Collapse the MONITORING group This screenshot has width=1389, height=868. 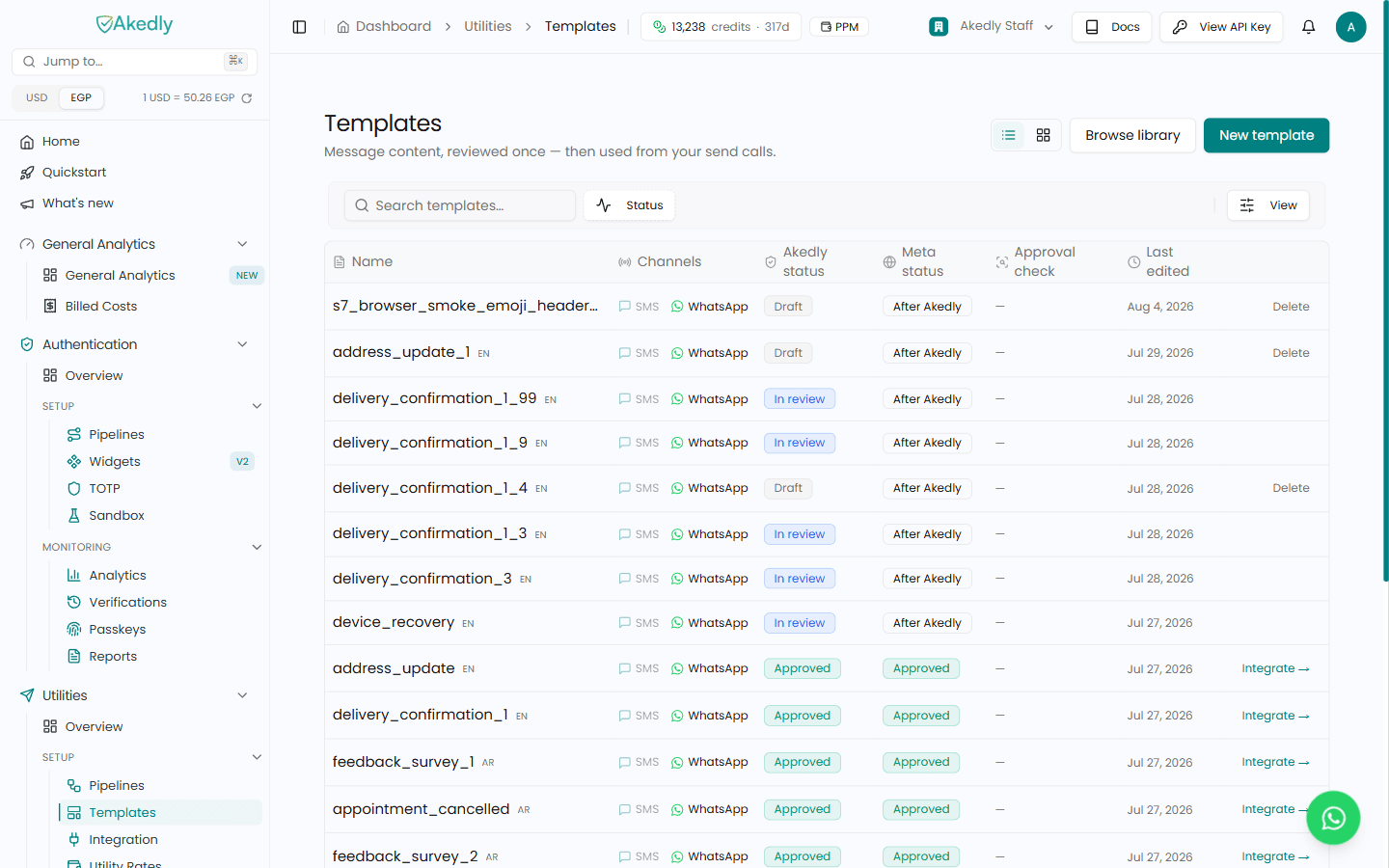tap(257, 547)
